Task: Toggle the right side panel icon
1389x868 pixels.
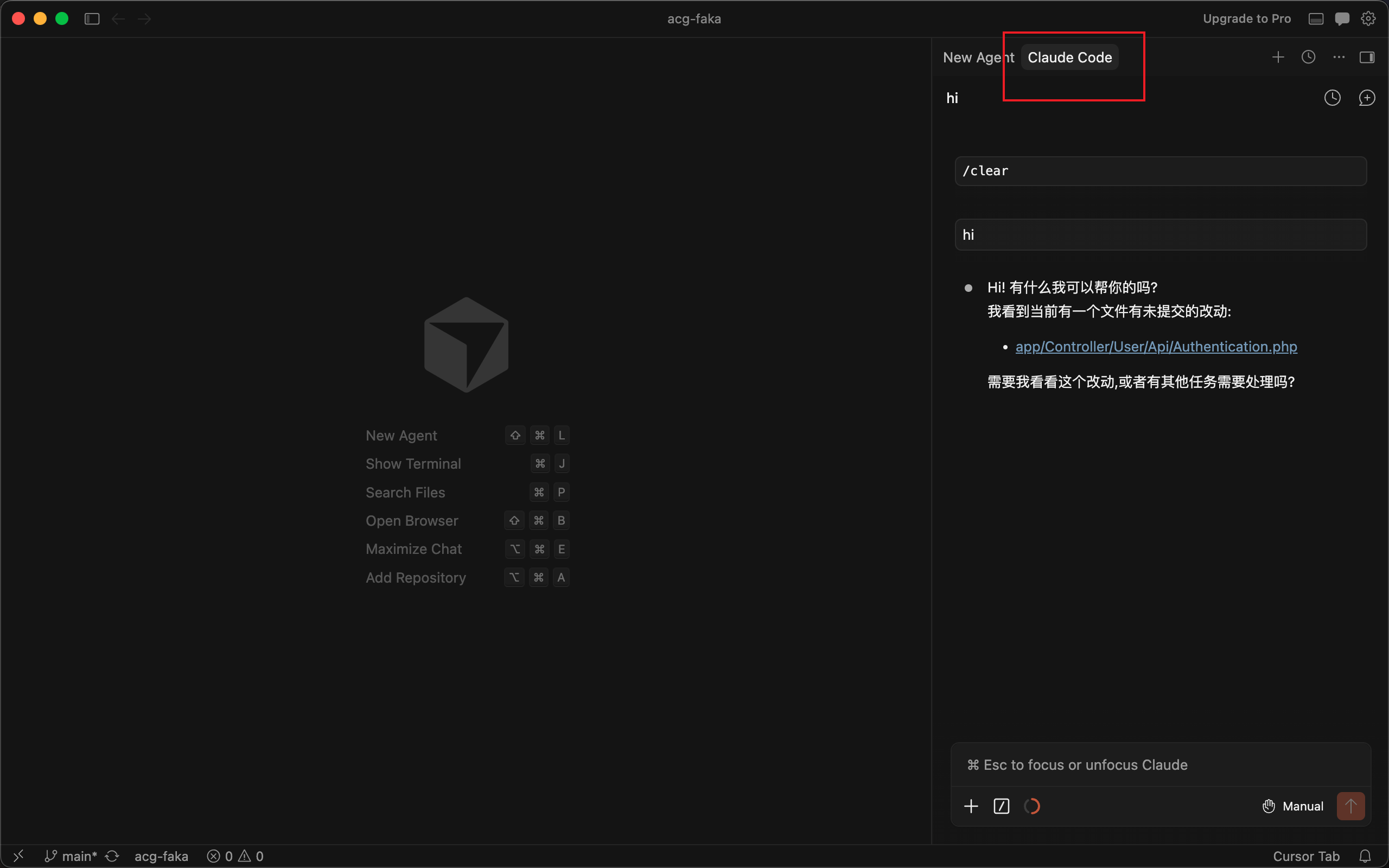Action: [1367, 58]
